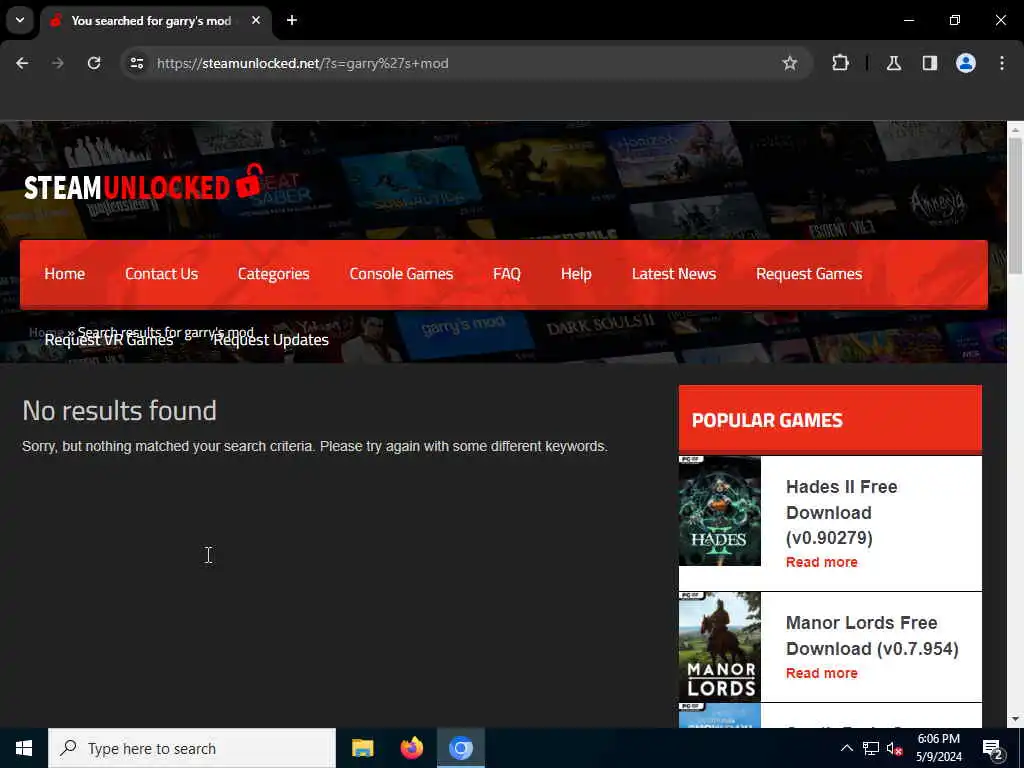Open 'Hades II Free Download' title link
Viewport: 1024px width, 768px height.
842,512
